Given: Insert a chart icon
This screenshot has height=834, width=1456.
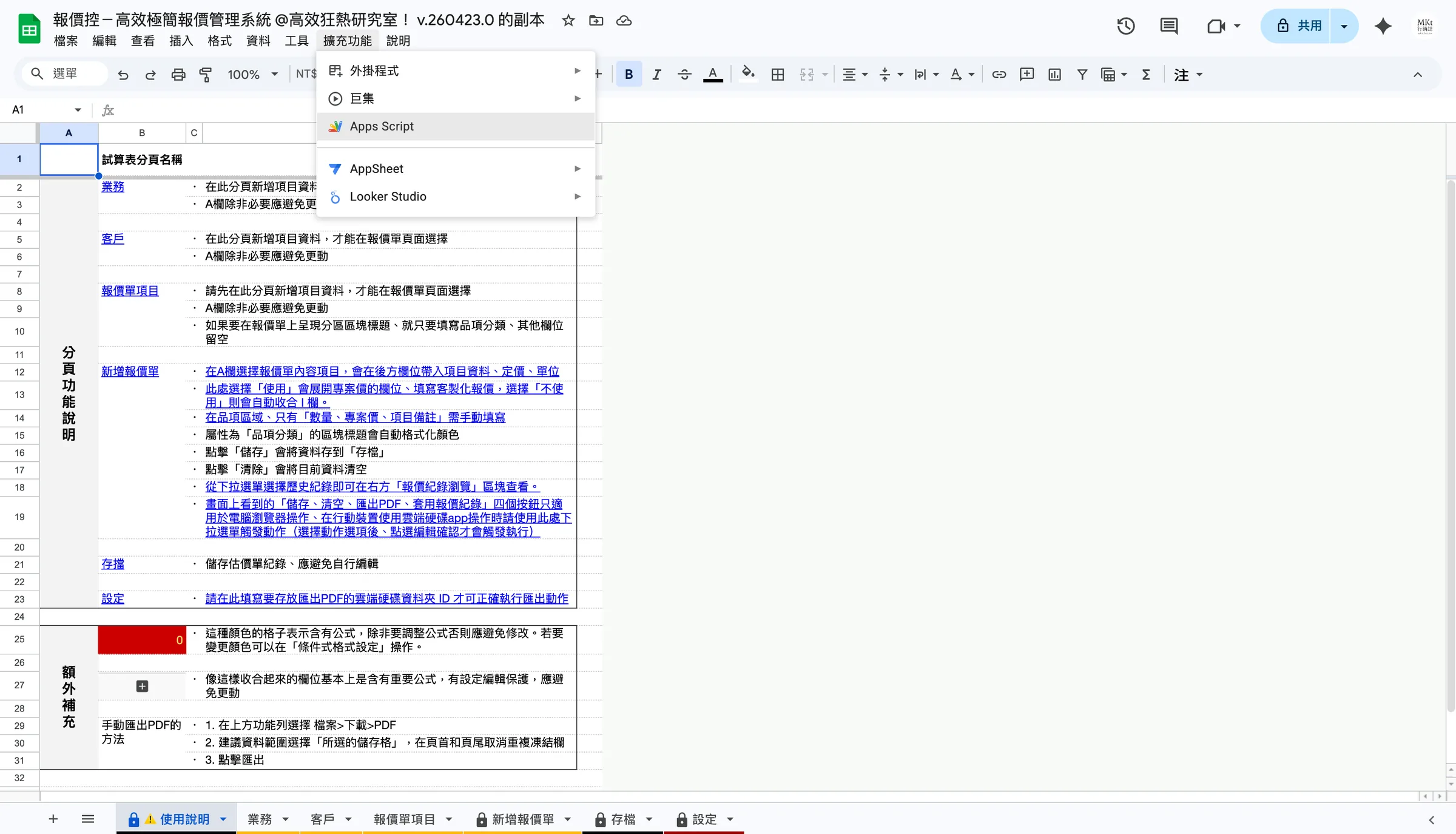Looking at the screenshot, I should coord(1054,75).
